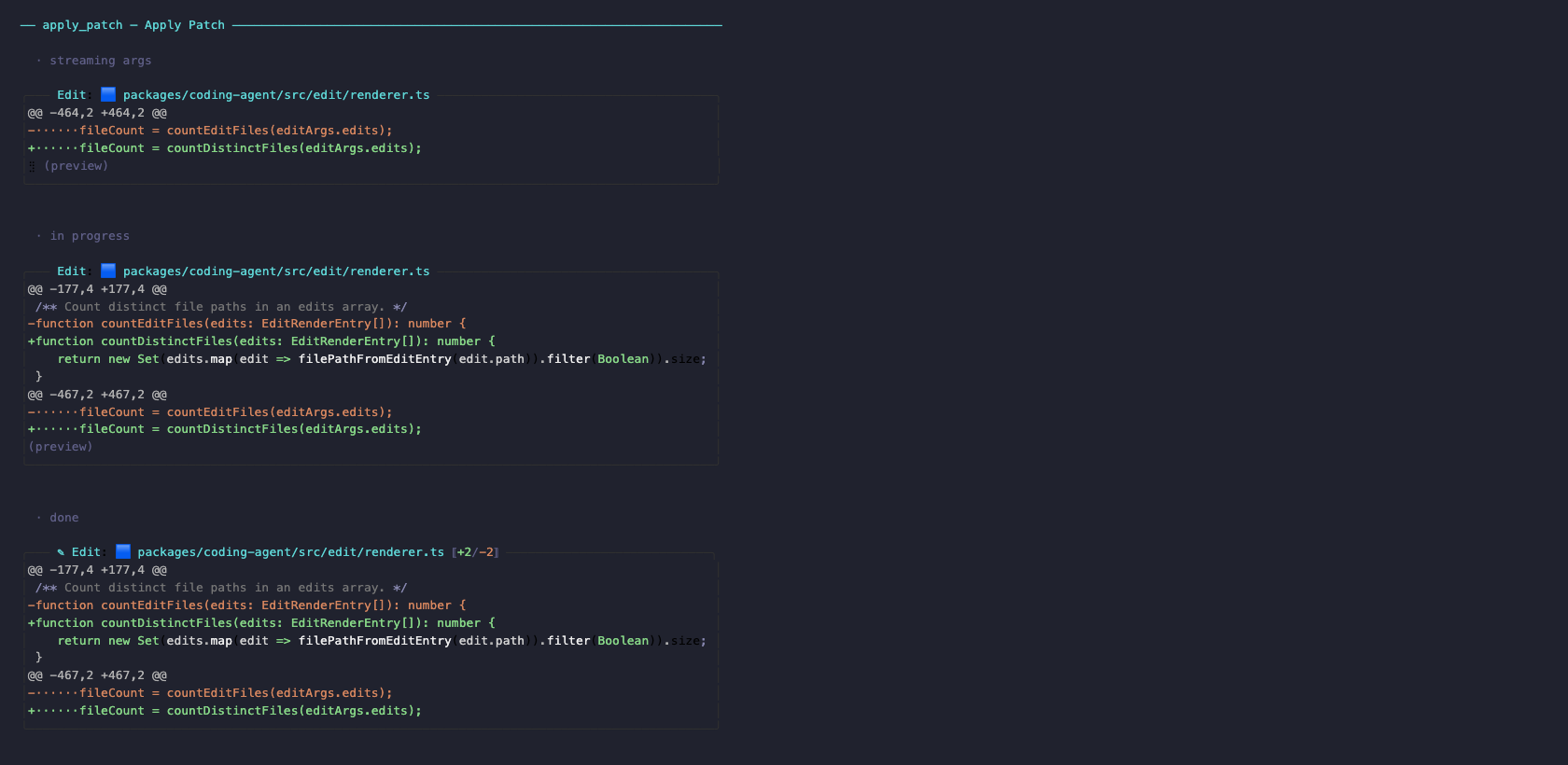
Task: Click the [+2/-2] change stats in the done header
Action: click(x=475, y=552)
